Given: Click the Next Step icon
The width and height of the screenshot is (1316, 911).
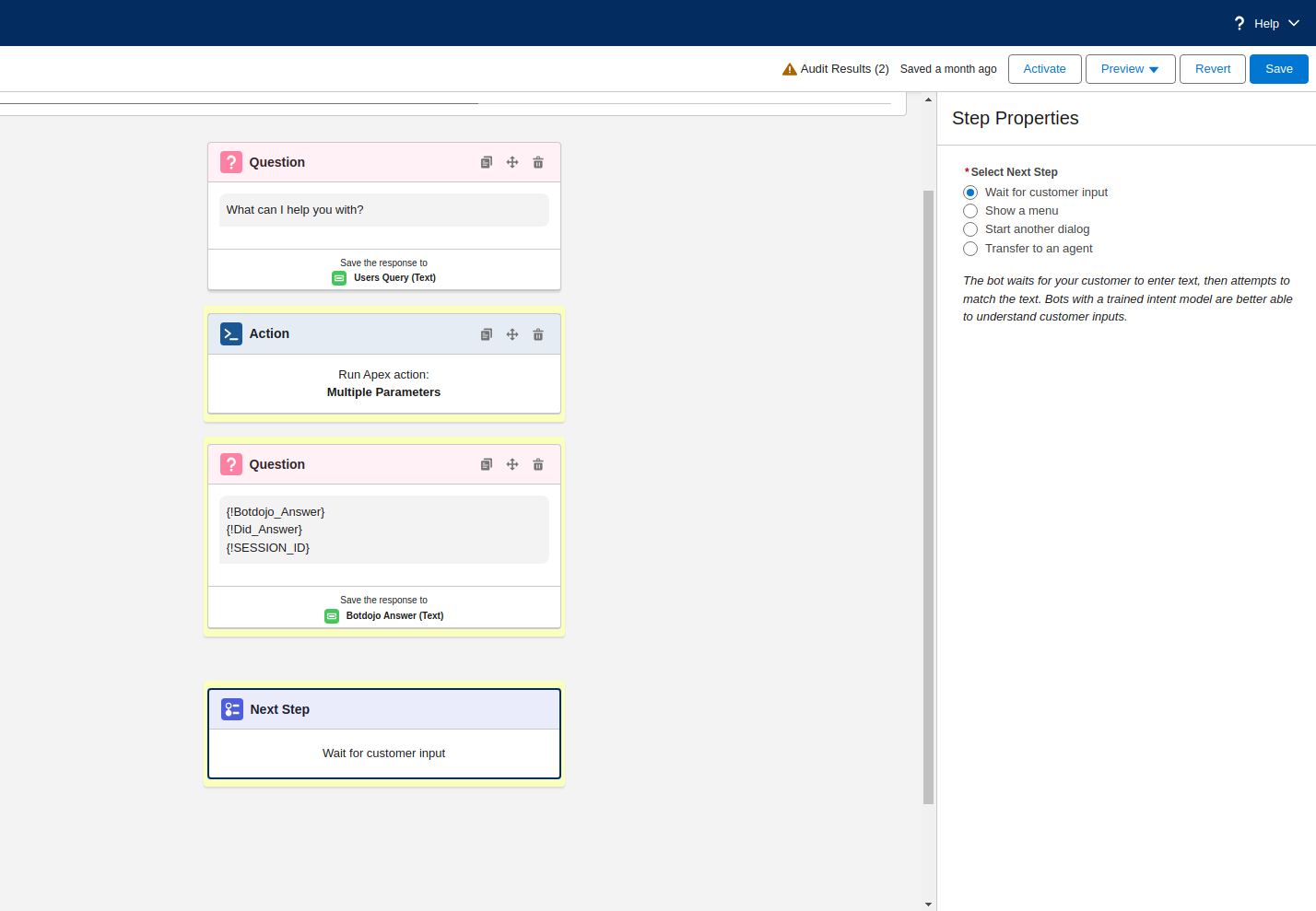Looking at the screenshot, I should click(232, 709).
